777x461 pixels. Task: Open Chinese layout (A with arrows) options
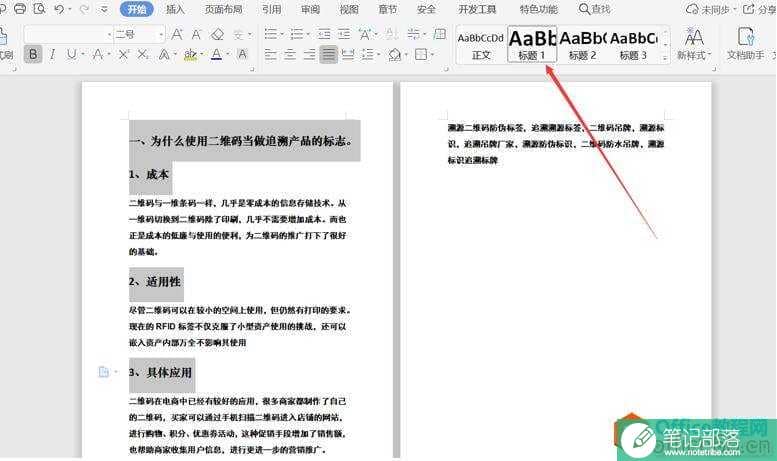(x=365, y=34)
